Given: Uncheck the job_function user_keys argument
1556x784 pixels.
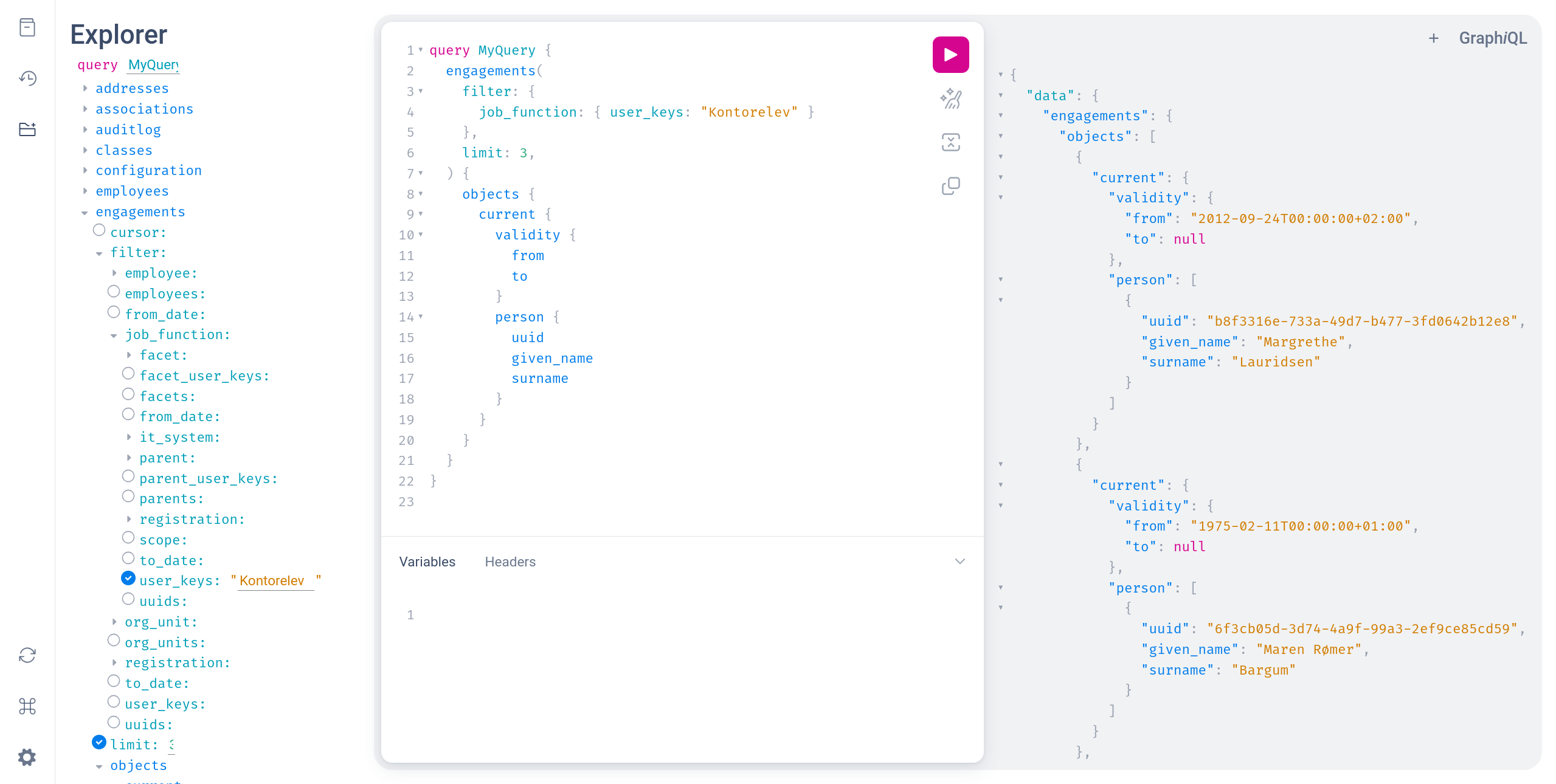Looking at the screenshot, I should coord(128,579).
